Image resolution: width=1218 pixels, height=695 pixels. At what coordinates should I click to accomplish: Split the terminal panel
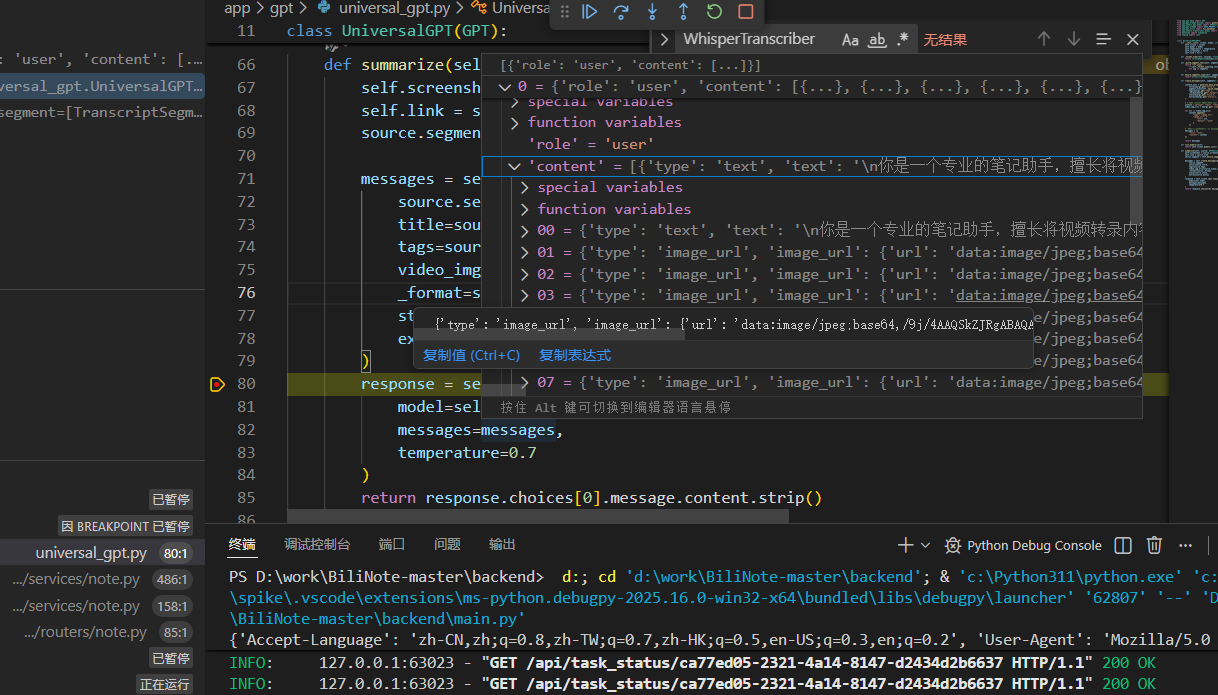tap(1123, 545)
